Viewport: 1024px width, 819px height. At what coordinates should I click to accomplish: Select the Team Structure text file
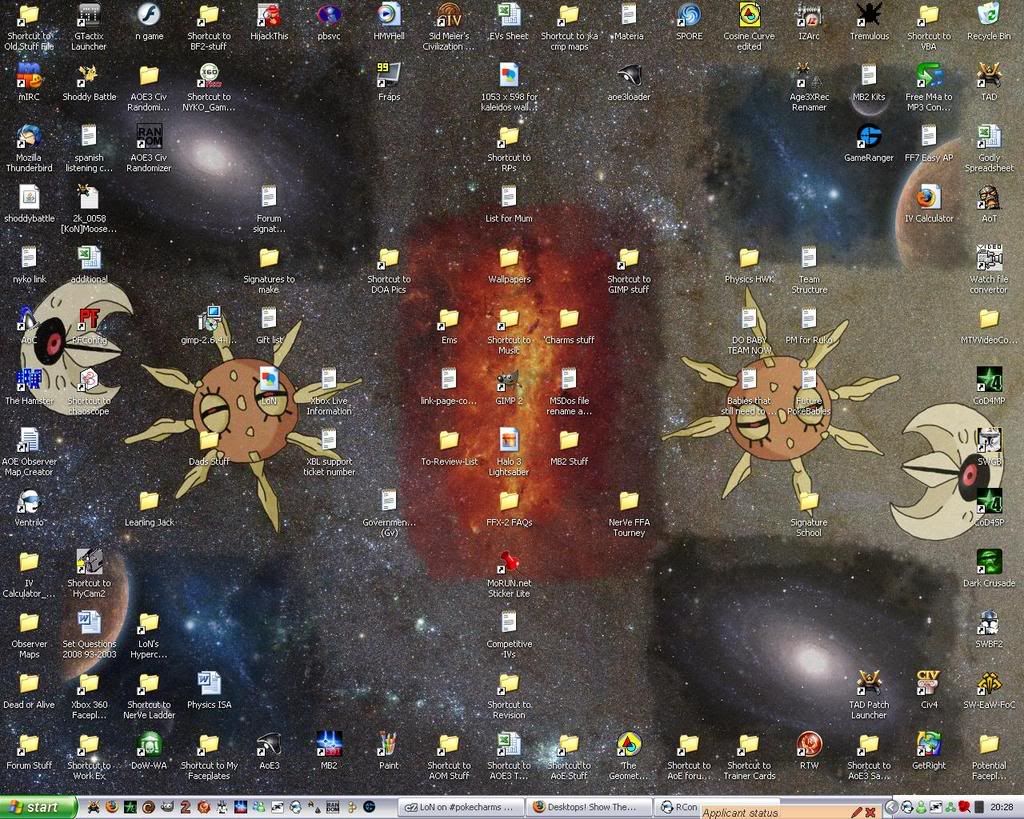[x=808, y=258]
